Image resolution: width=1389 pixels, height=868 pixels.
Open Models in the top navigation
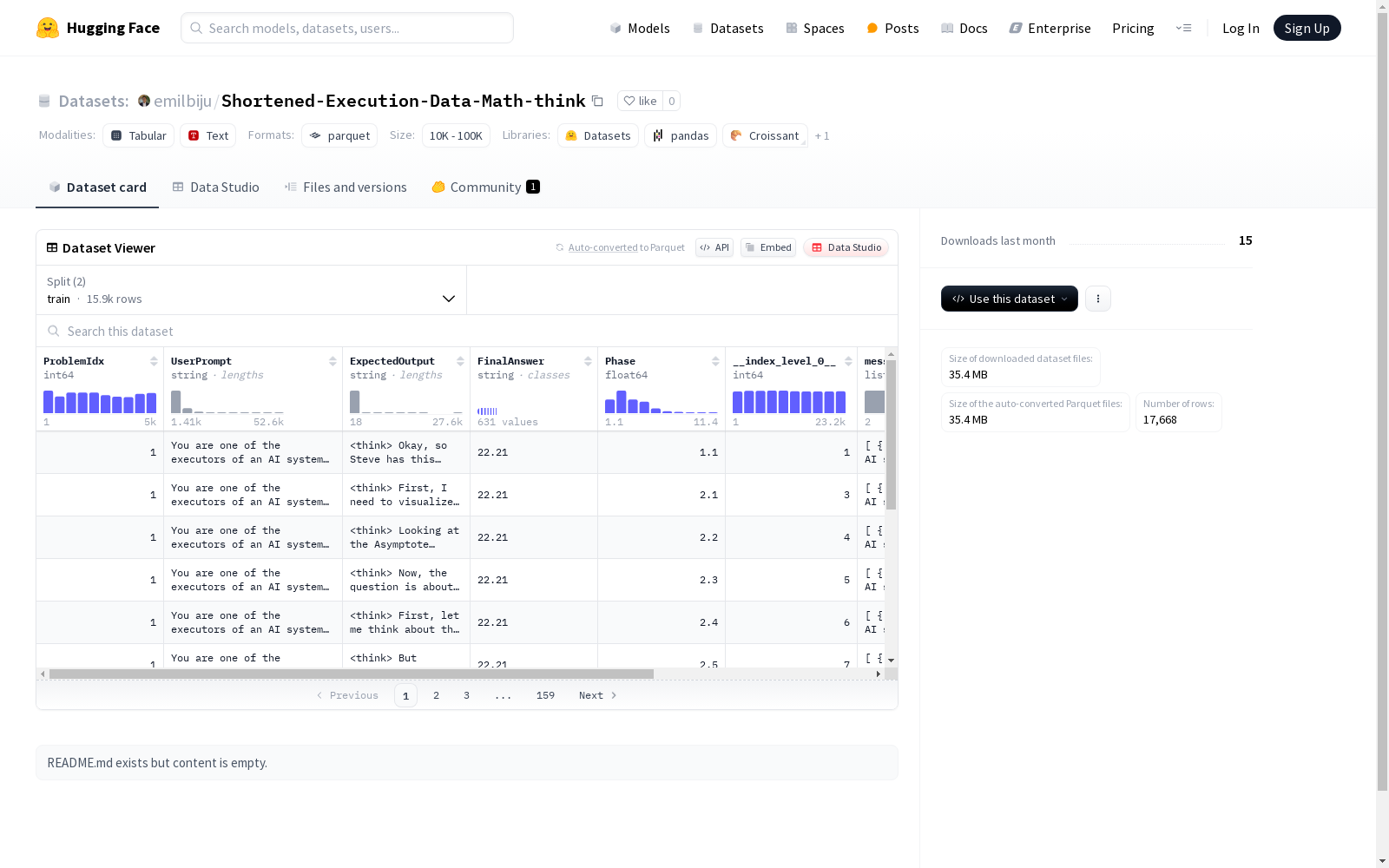[640, 28]
